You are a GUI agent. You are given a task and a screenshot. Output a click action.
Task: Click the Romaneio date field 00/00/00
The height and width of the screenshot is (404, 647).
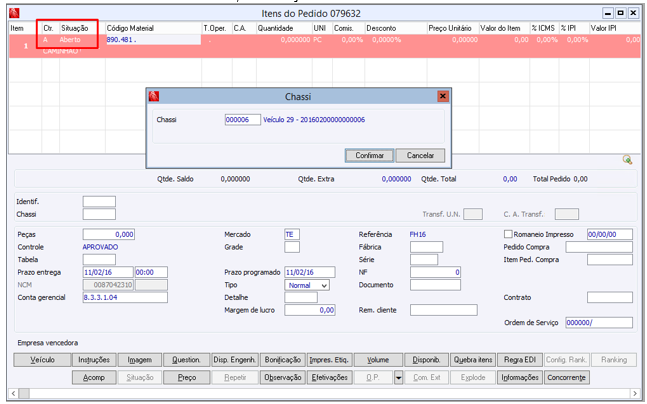(610, 234)
